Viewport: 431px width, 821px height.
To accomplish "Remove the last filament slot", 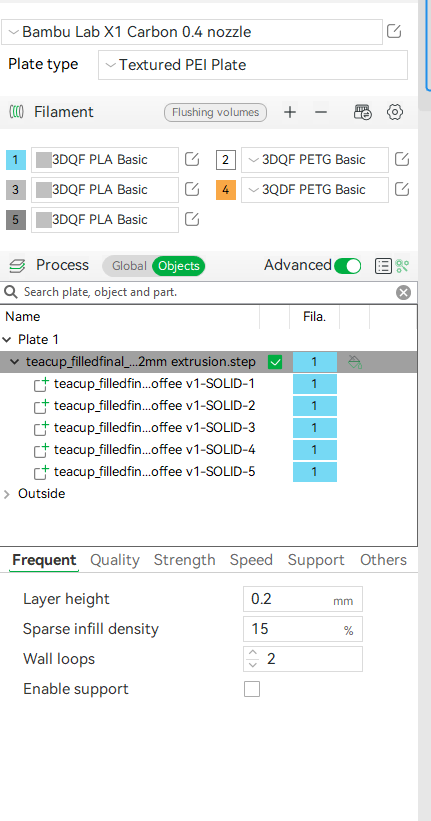I will pos(321,112).
